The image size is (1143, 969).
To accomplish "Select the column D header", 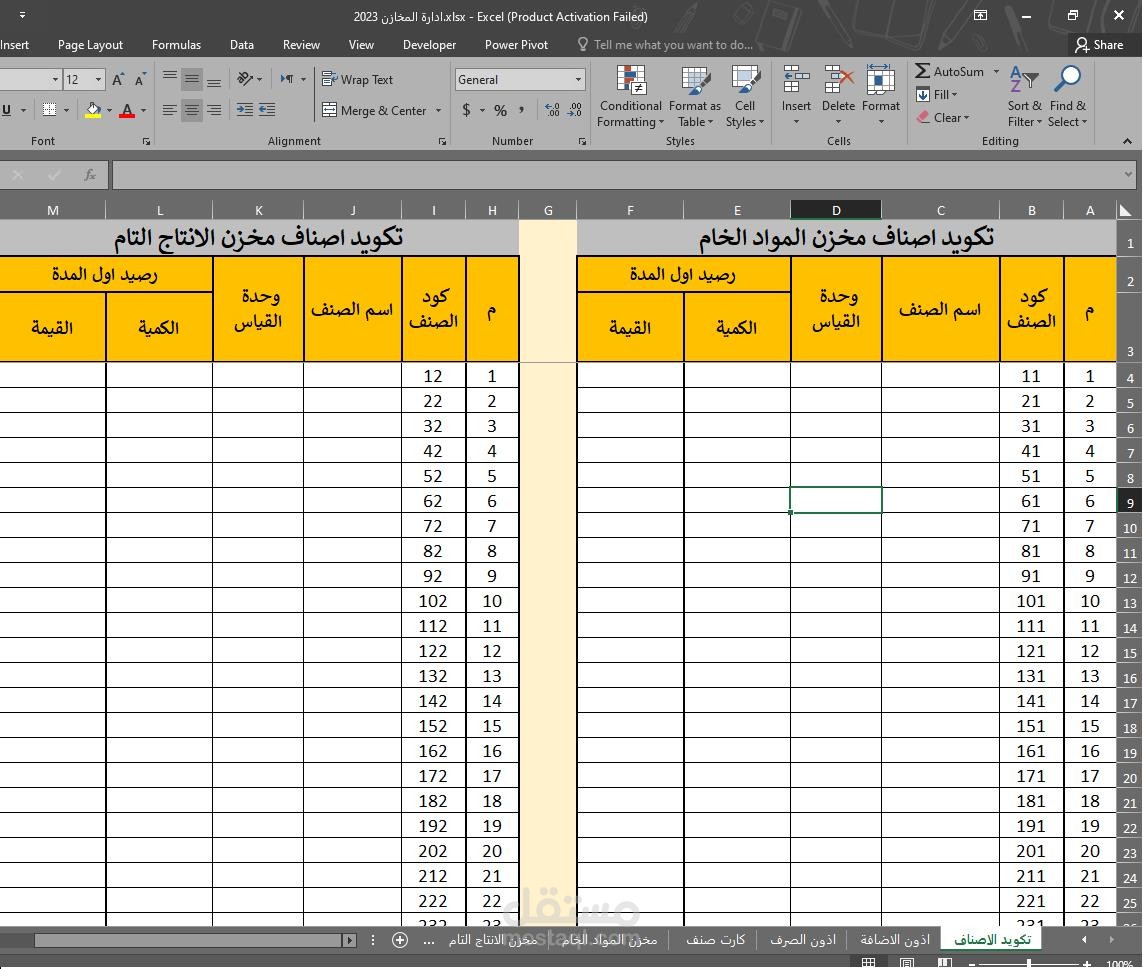I will point(836,211).
